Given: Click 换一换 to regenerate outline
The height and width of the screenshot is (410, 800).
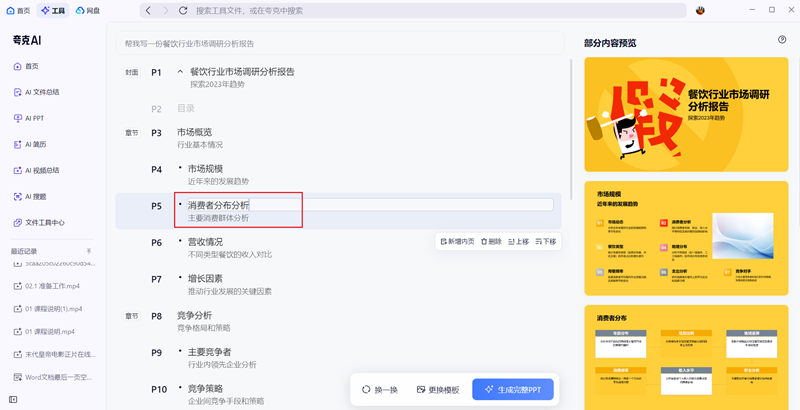Looking at the screenshot, I should (380, 390).
